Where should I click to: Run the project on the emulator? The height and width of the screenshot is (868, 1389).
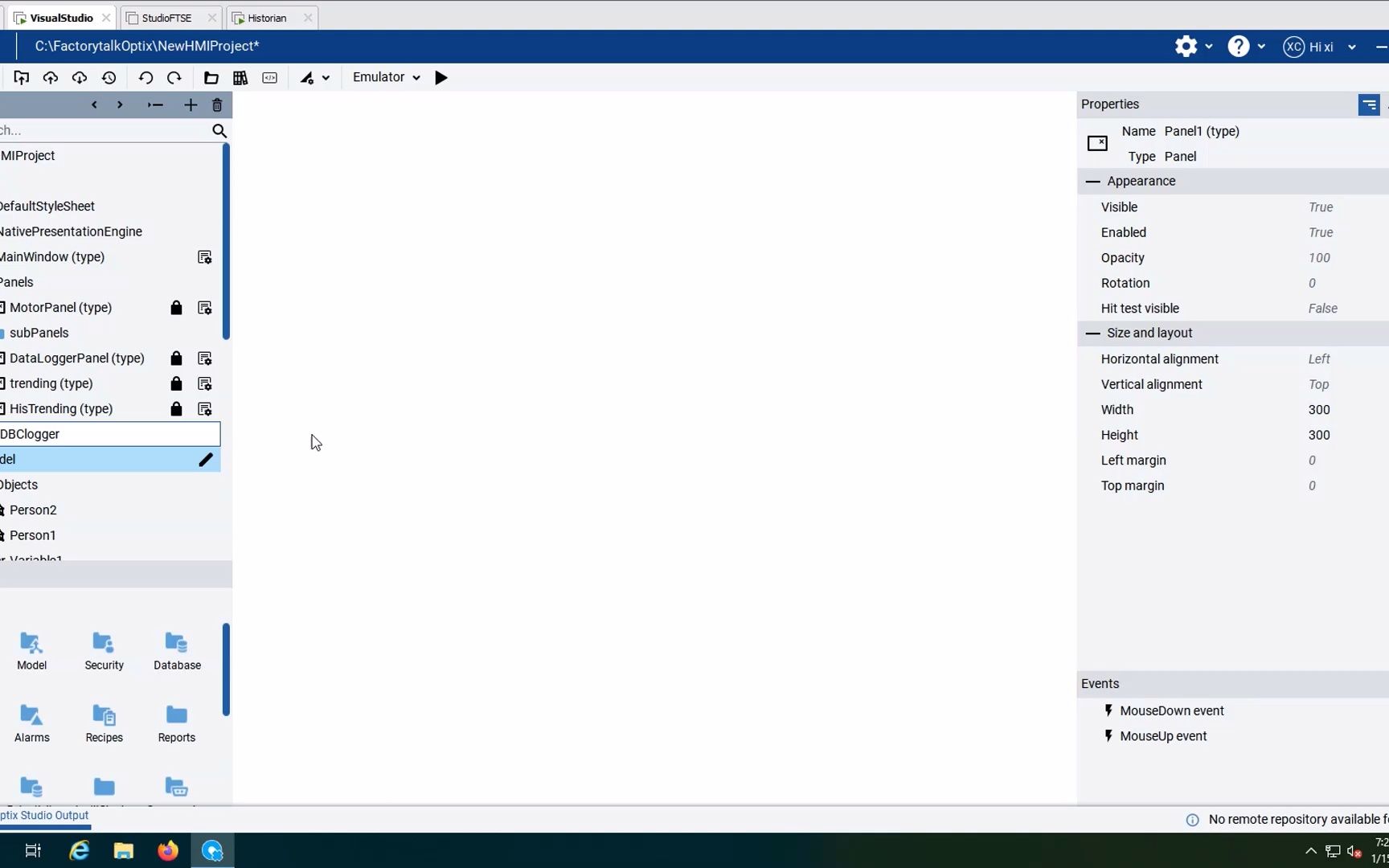point(441,78)
